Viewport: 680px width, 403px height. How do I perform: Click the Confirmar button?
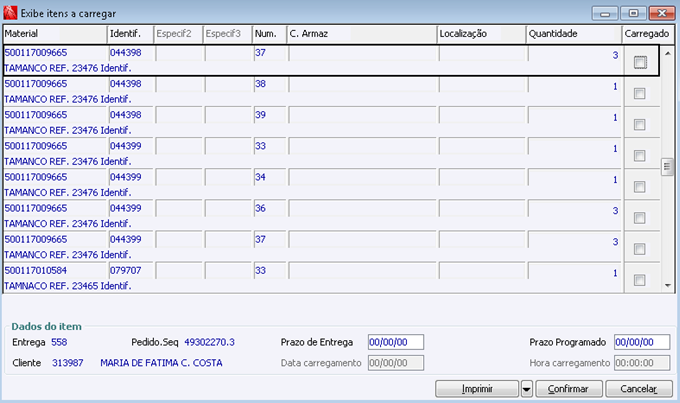(569, 389)
